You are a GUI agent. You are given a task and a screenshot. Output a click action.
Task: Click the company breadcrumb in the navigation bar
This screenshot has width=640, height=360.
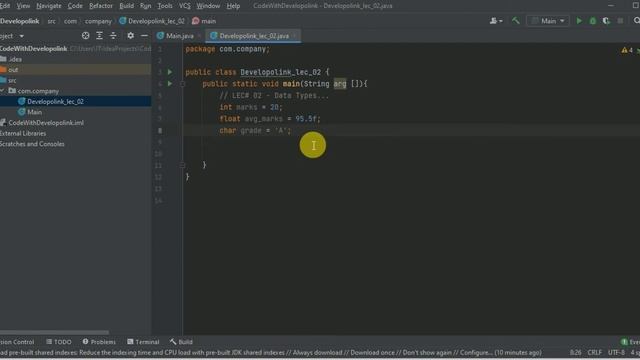[x=98, y=21]
